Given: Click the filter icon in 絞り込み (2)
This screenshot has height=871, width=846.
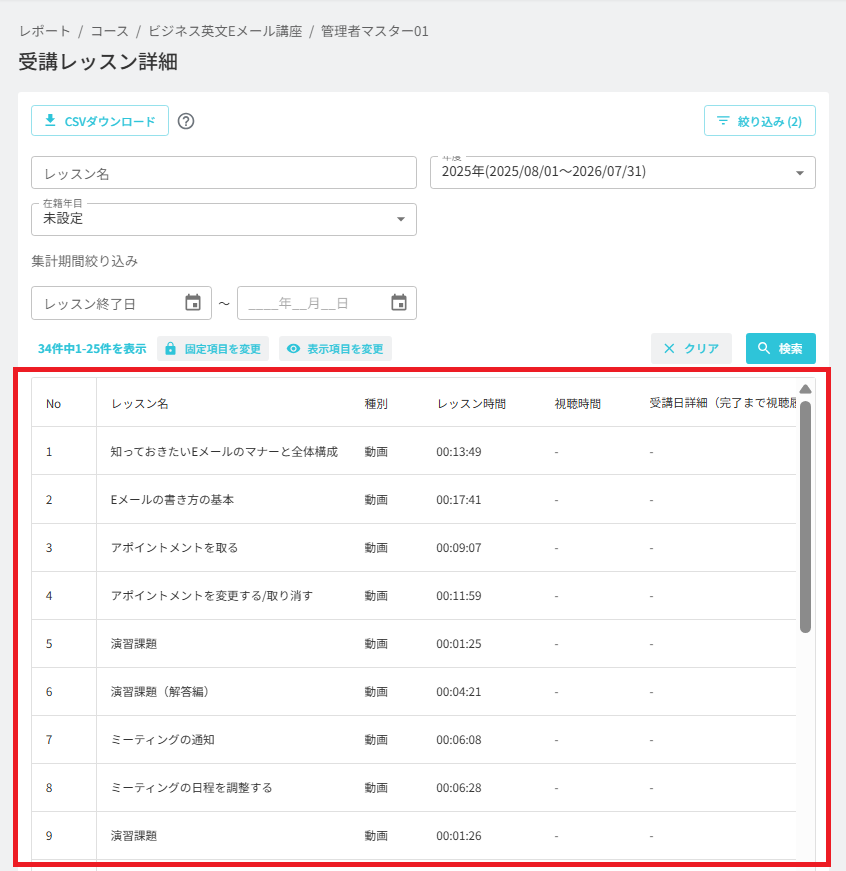Looking at the screenshot, I should (x=723, y=121).
